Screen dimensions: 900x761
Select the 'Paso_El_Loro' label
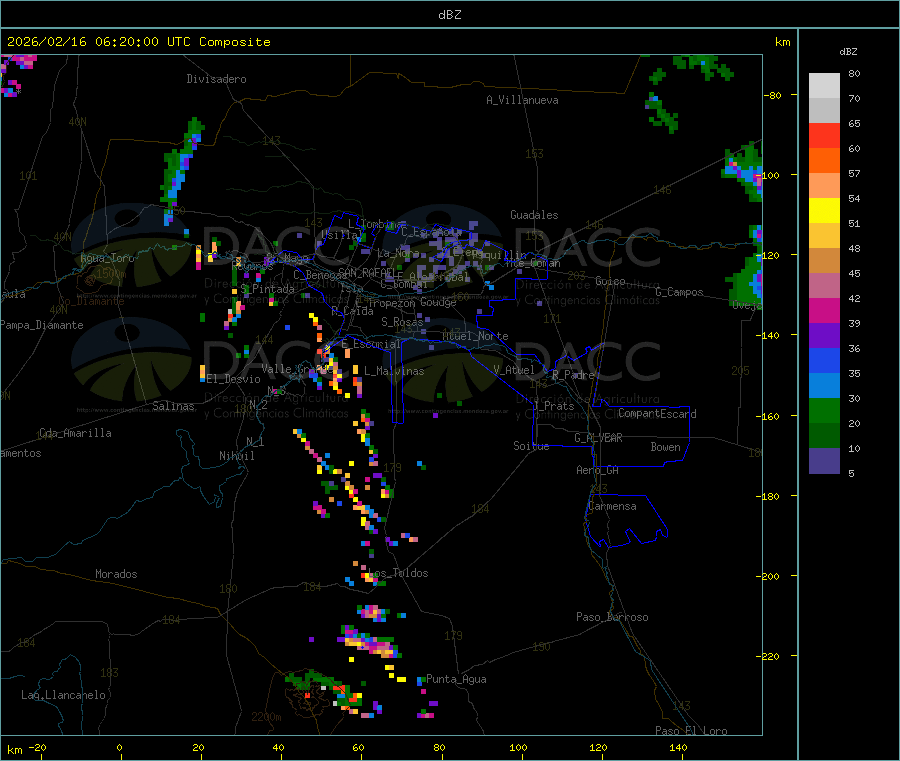coord(691,731)
